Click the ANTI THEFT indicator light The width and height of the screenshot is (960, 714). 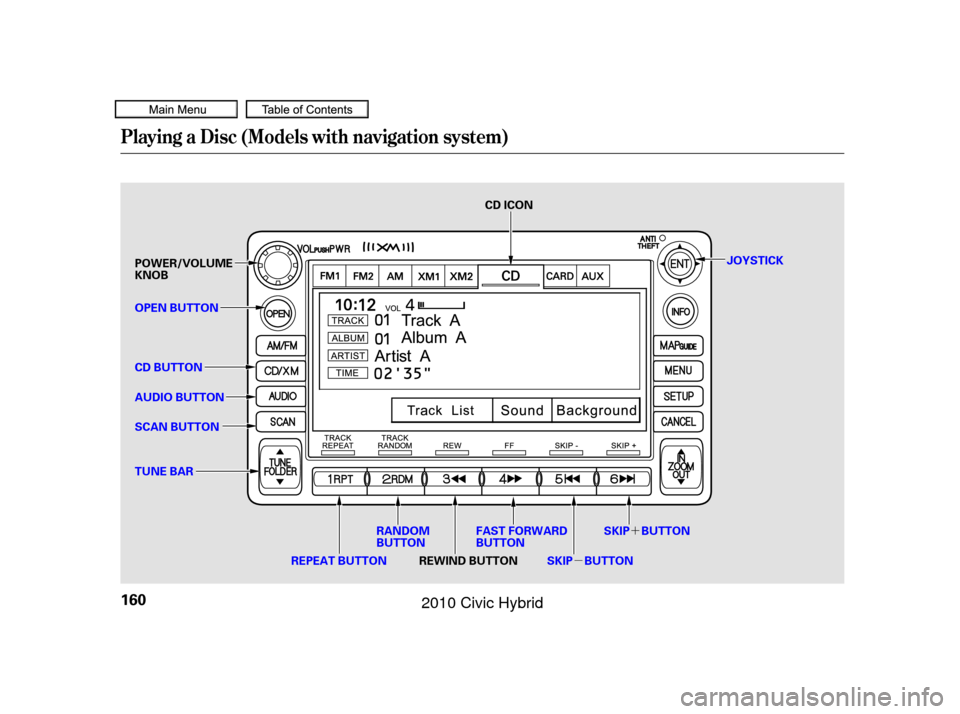(x=662, y=238)
